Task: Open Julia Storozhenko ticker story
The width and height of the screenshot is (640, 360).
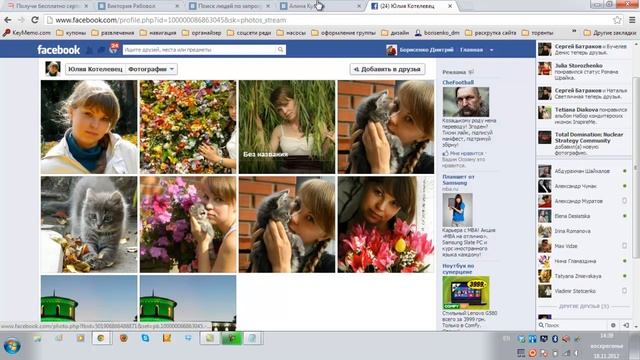Action: tap(584, 71)
